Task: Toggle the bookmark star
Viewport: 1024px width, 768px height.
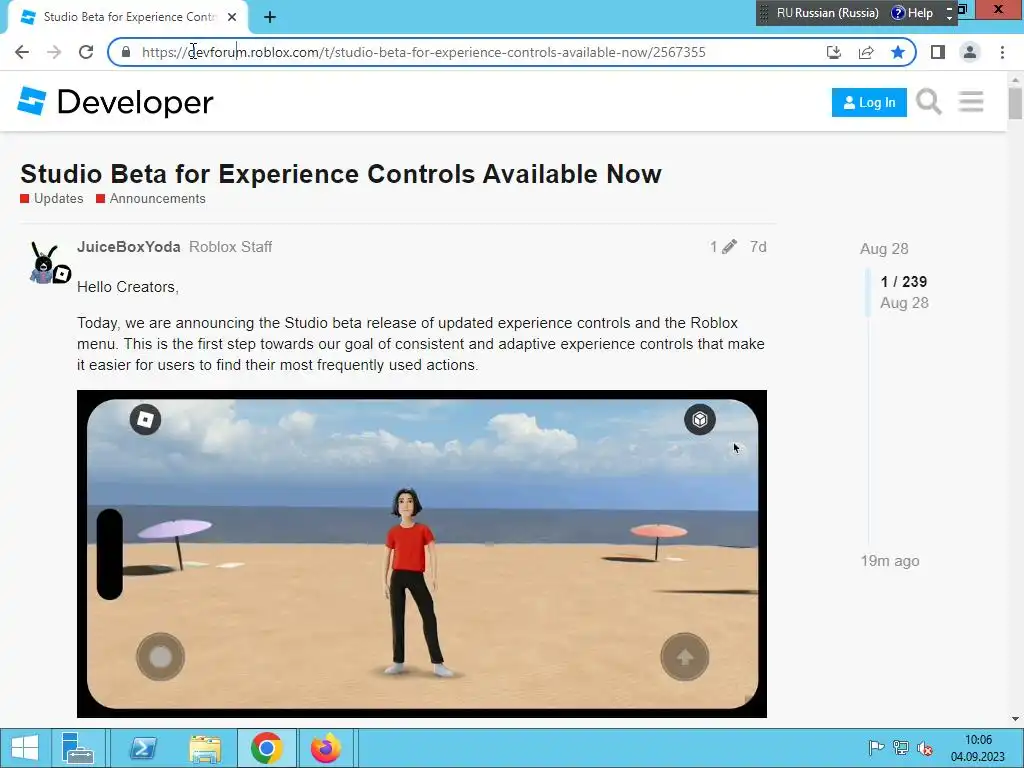Action: (x=898, y=52)
